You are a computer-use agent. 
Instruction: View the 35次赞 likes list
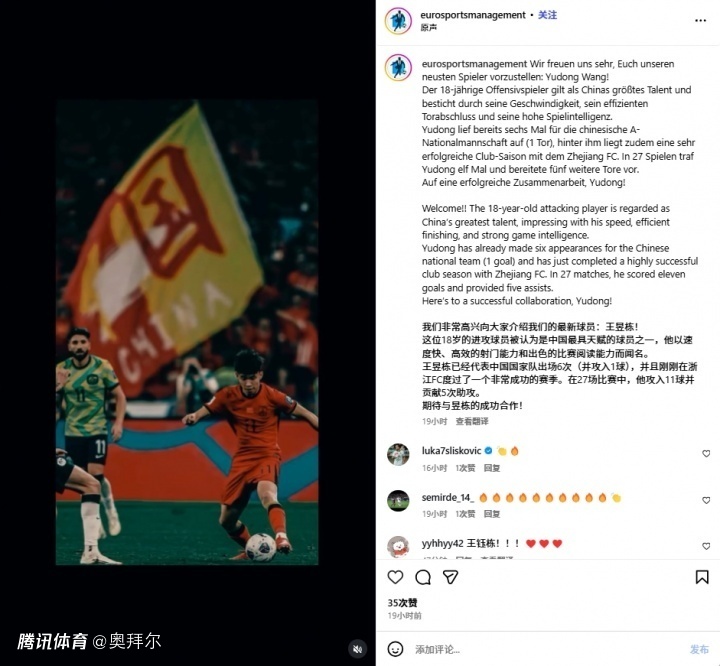tap(402, 603)
